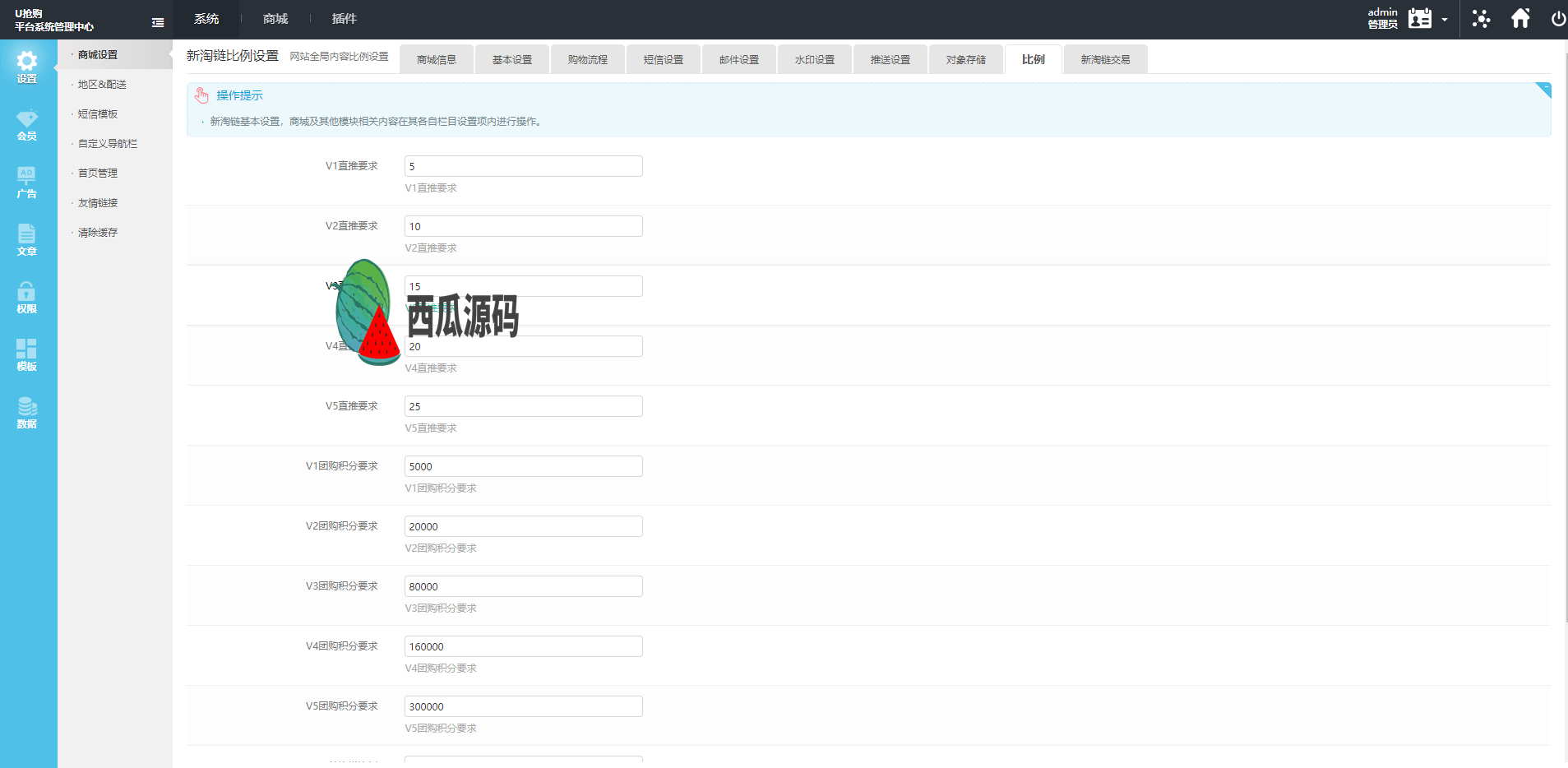Select 地区&配送 in the side menu
Image resolution: width=1568 pixels, height=768 pixels.
(x=102, y=85)
